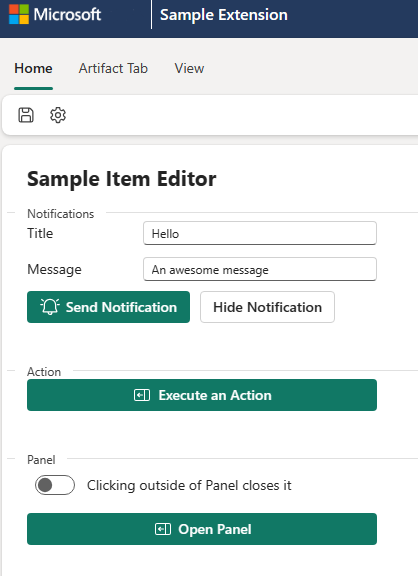The height and width of the screenshot is (576, 418).
Task: Open the Artifact Tab
Action: click(x=113, y=68)
